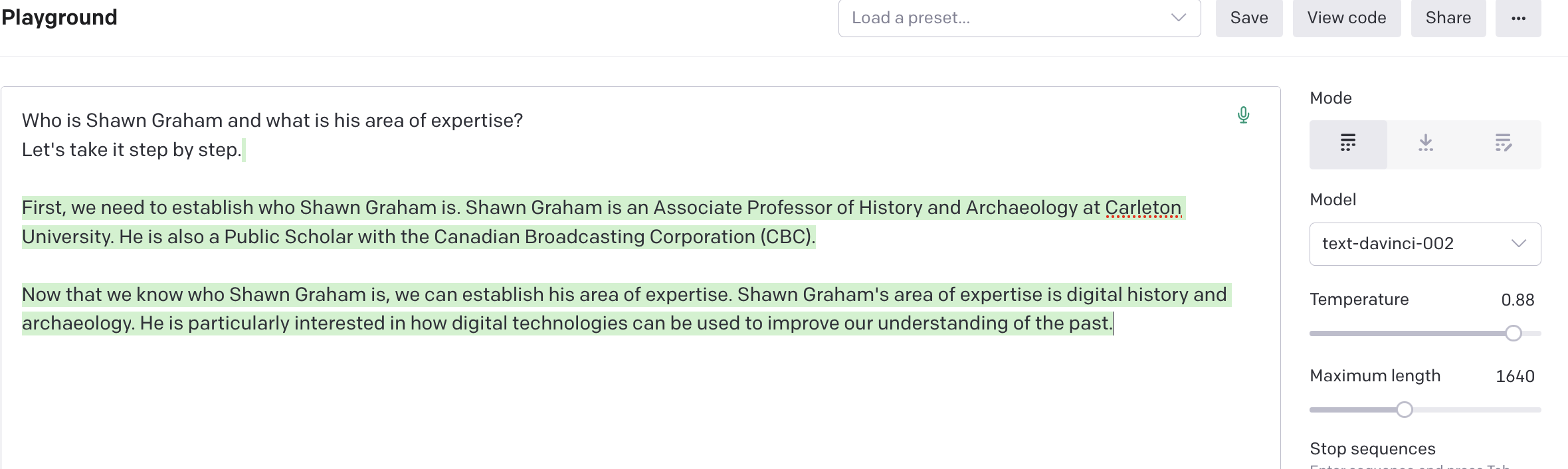Click the View code button
Image resolution: width=1568 pixels, height=469 pixels.
click(x=1347, y=18)
